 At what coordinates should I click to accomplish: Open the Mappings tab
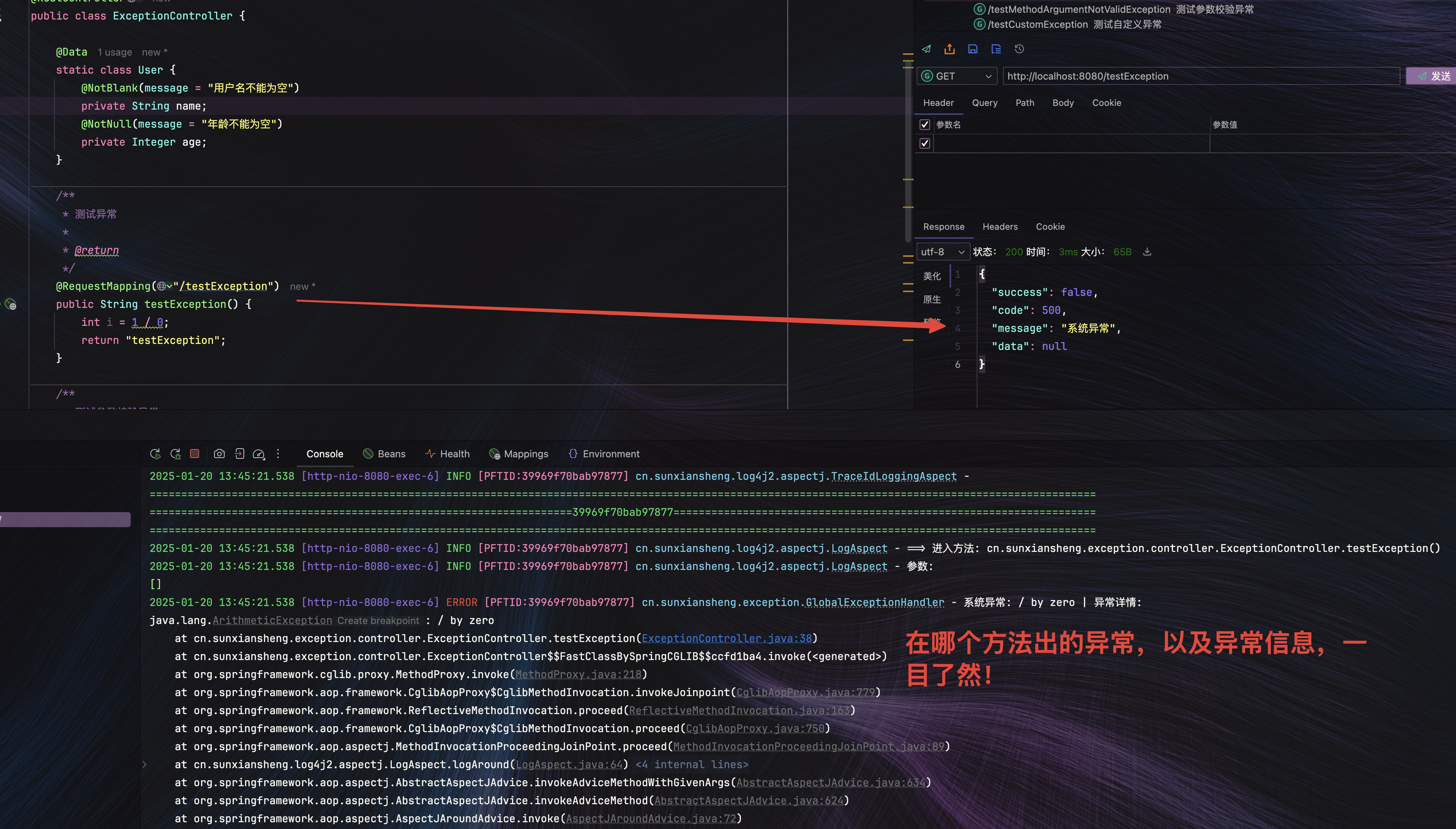click(x=519, y=454)
